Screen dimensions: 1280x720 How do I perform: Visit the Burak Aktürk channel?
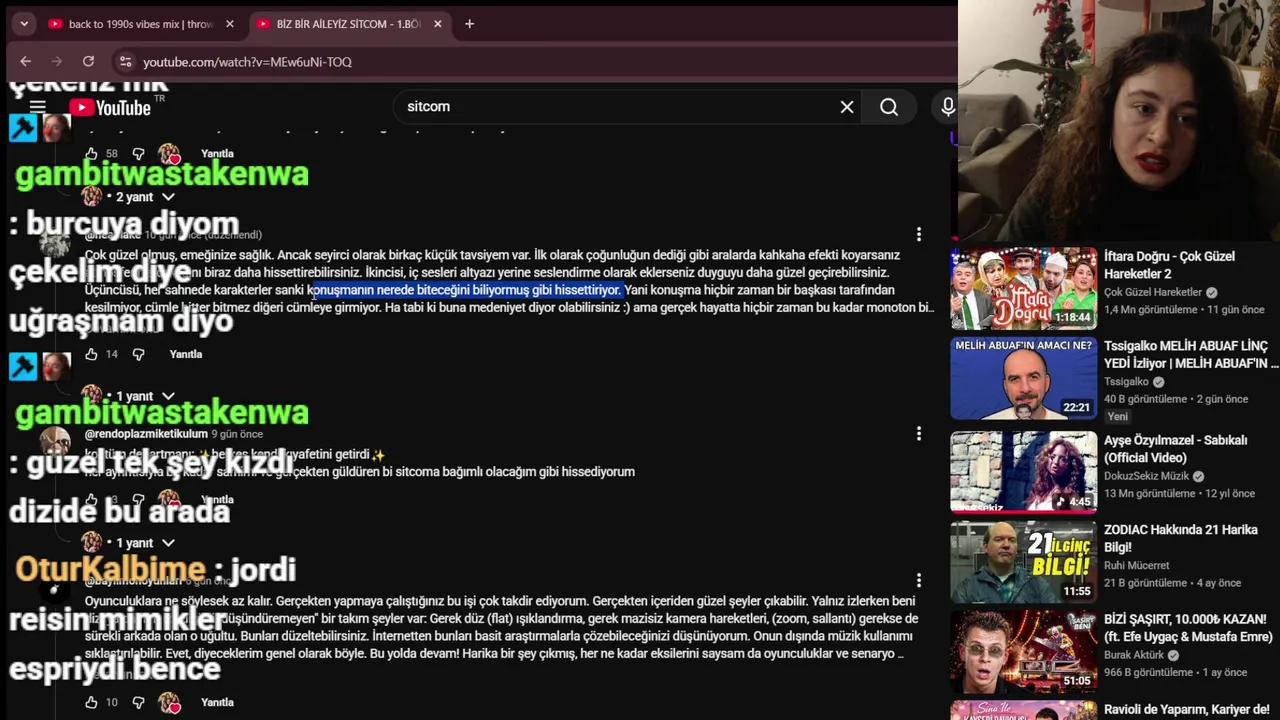pos(1134,655)
